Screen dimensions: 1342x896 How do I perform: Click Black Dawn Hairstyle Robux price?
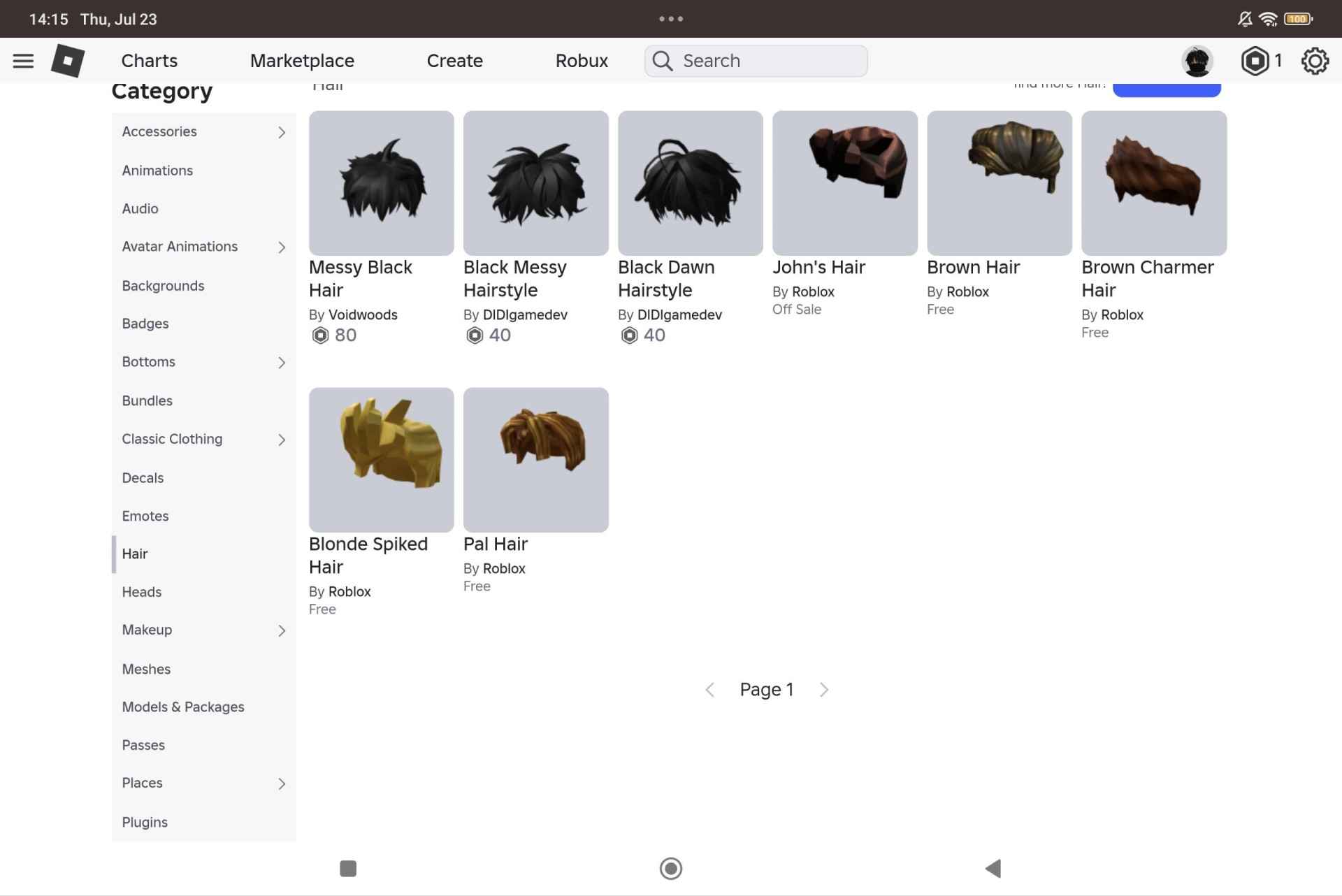(643, 335)
